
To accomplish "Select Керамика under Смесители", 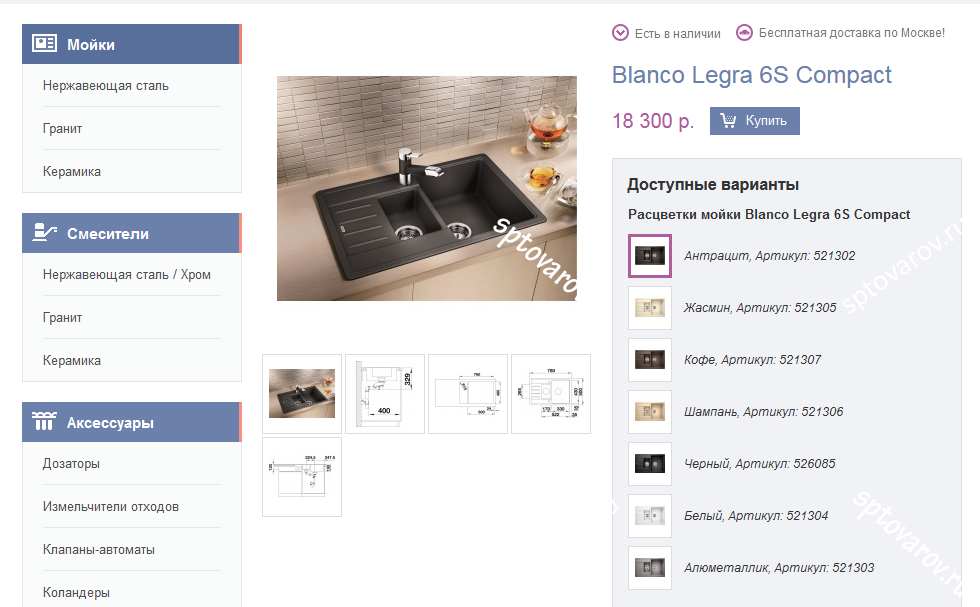I will tap(72, 361).
